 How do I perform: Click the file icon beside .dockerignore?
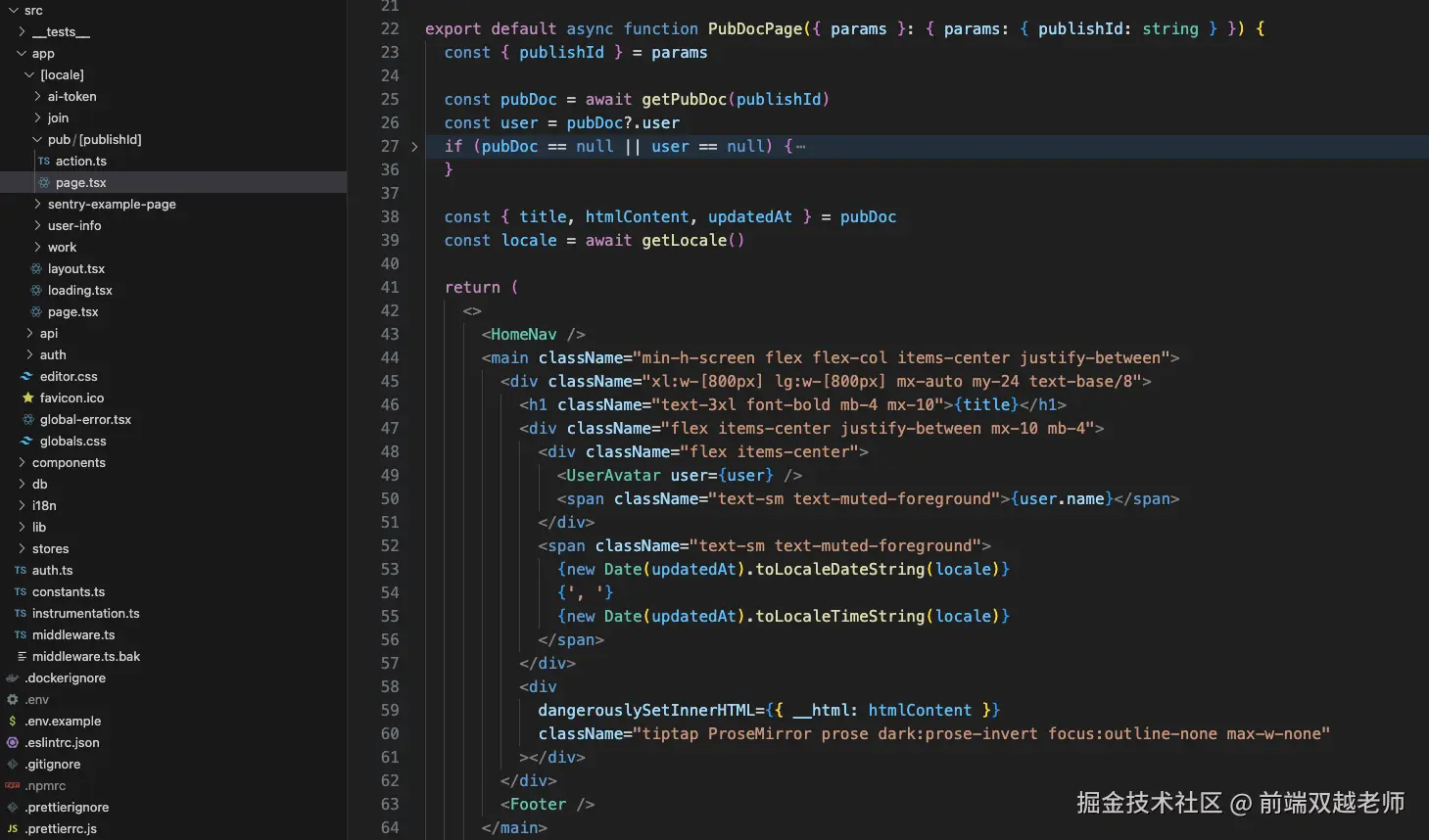[14, 677]
